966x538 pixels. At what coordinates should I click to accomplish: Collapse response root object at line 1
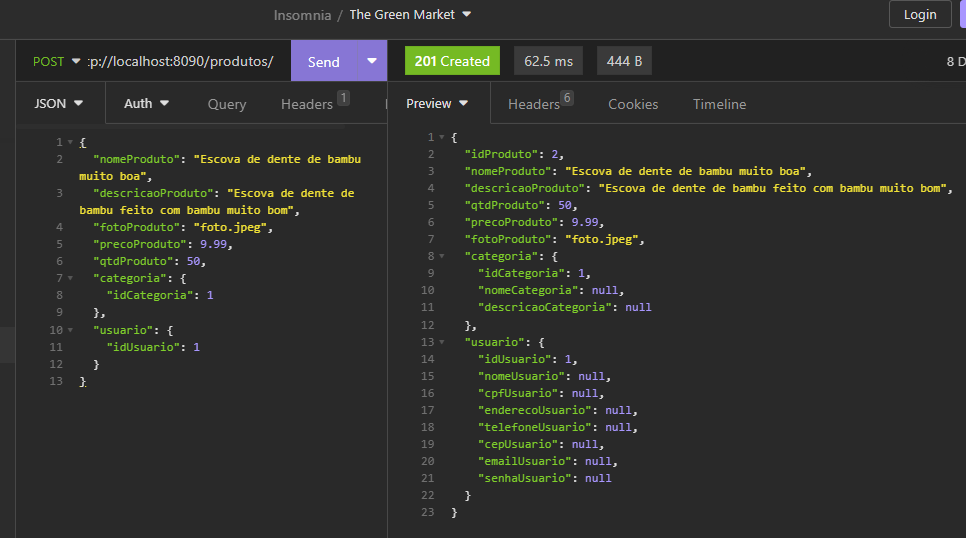pos(442,137)
